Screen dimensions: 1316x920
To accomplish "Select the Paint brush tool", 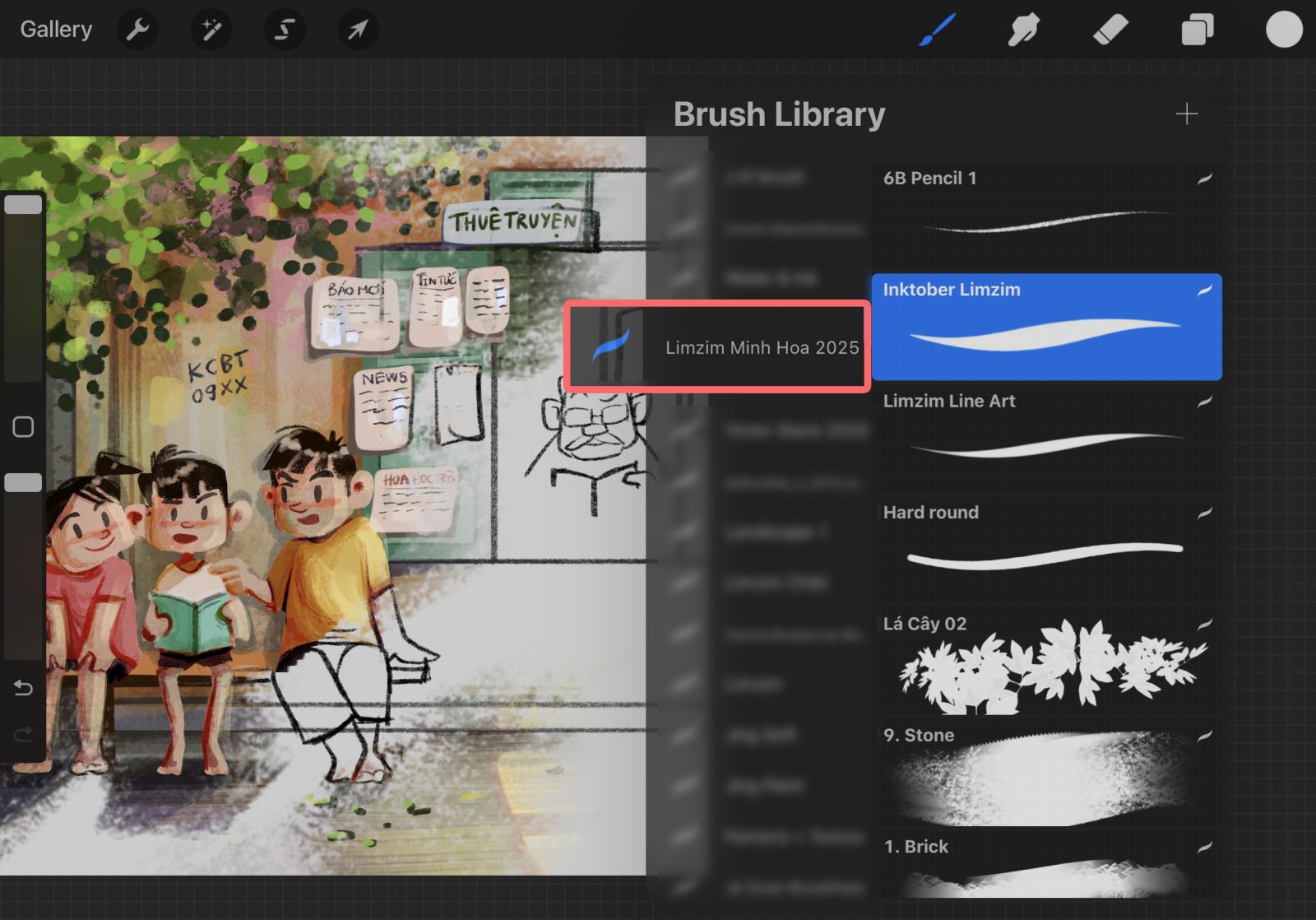I will pos(938,30).
